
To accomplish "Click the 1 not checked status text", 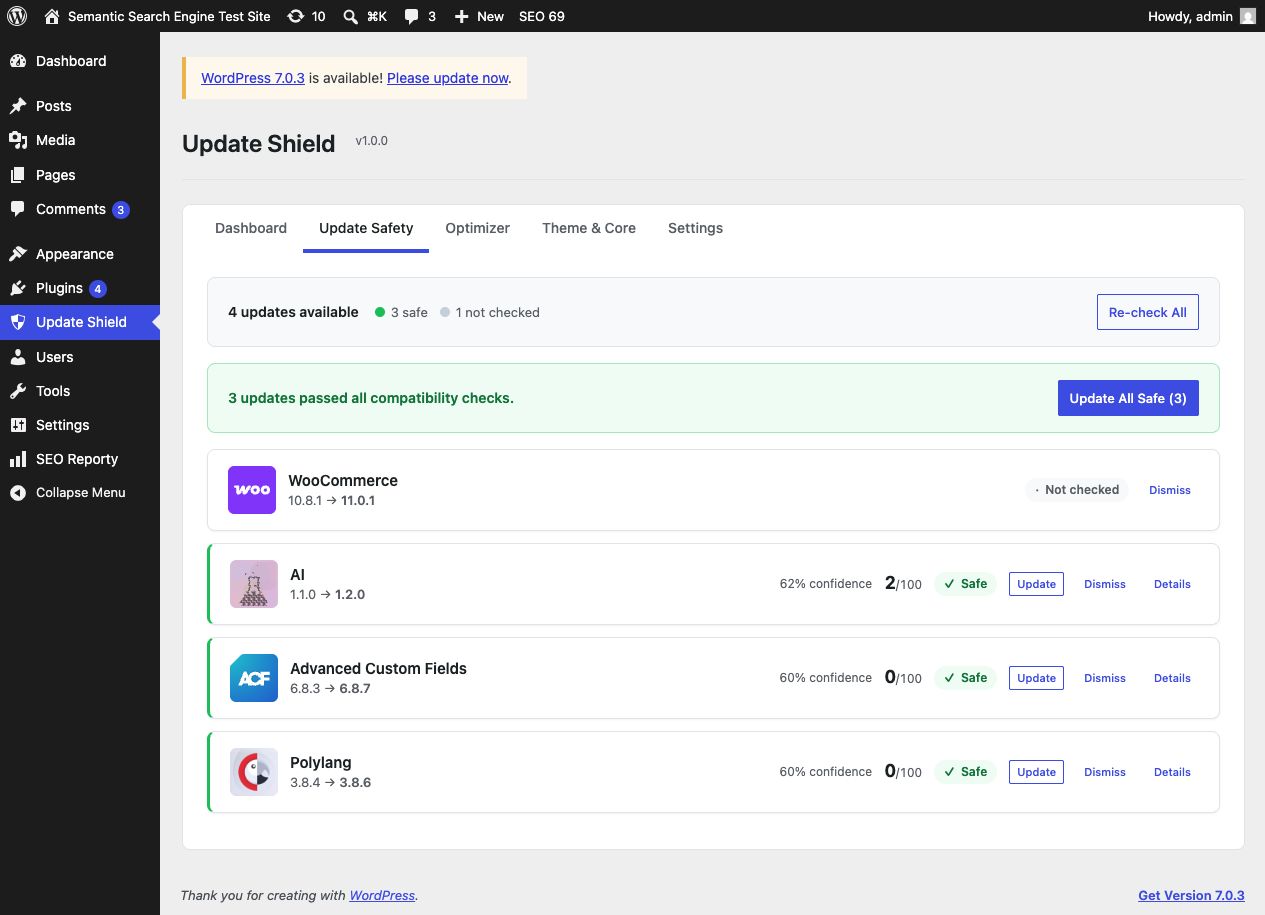I will point(497,312).
